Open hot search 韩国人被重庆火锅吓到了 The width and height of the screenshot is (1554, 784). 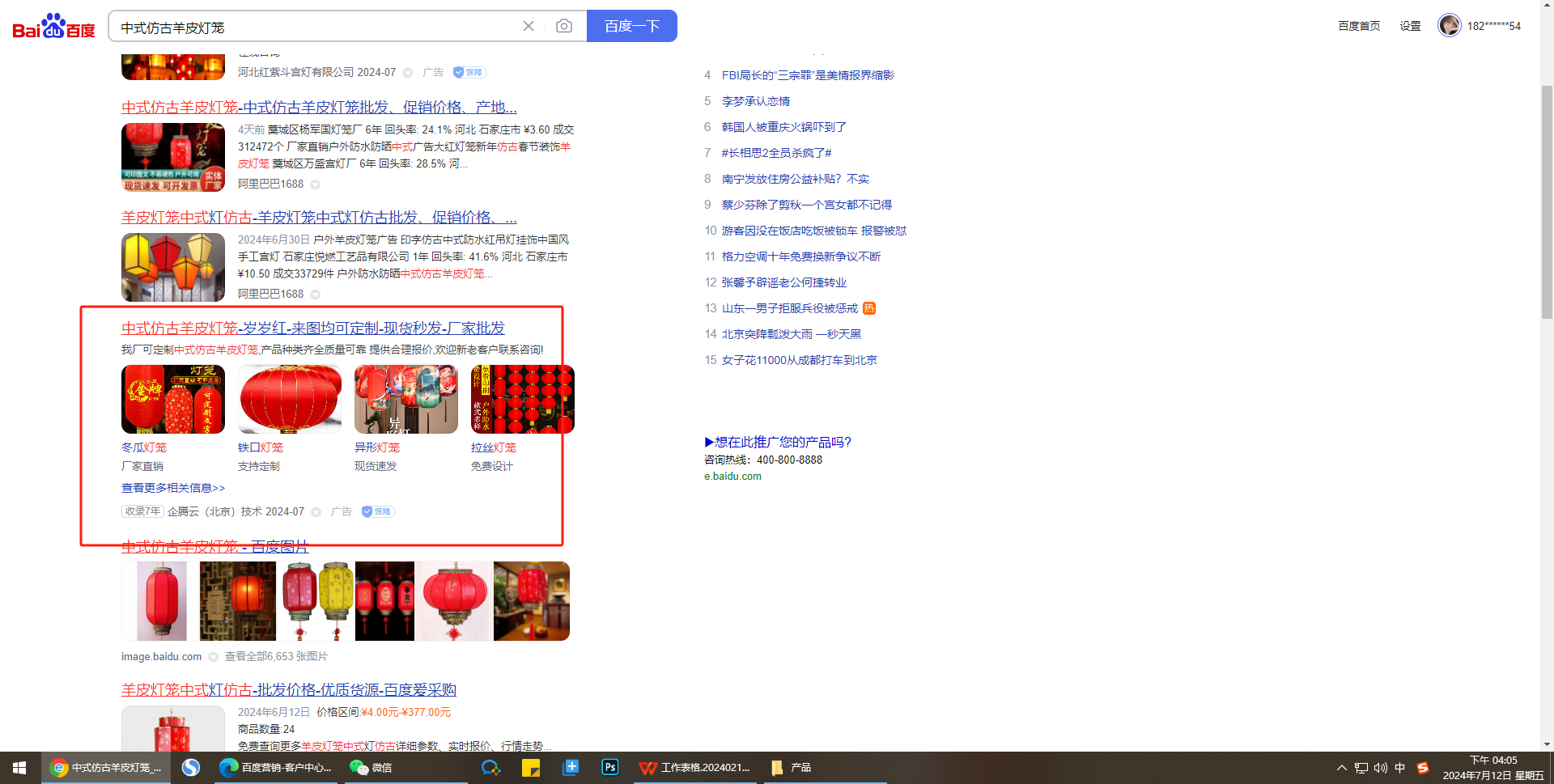784,127
